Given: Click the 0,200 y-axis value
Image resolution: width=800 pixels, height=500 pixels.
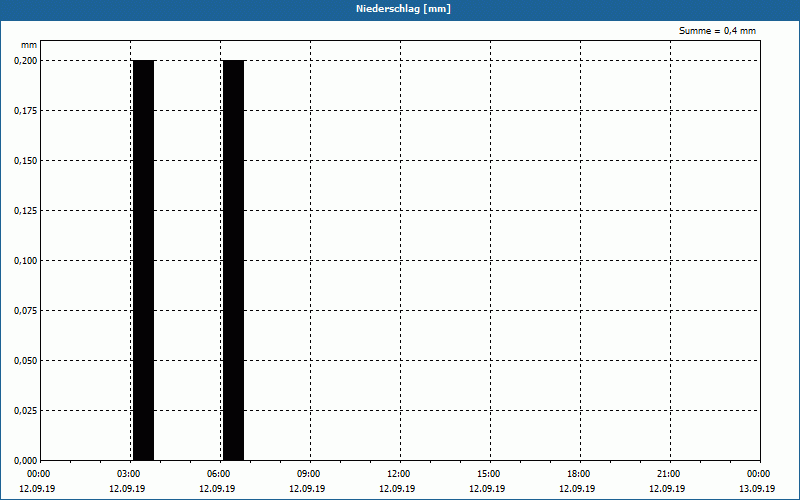Looking at the screenshot, I should click(26, 61).
